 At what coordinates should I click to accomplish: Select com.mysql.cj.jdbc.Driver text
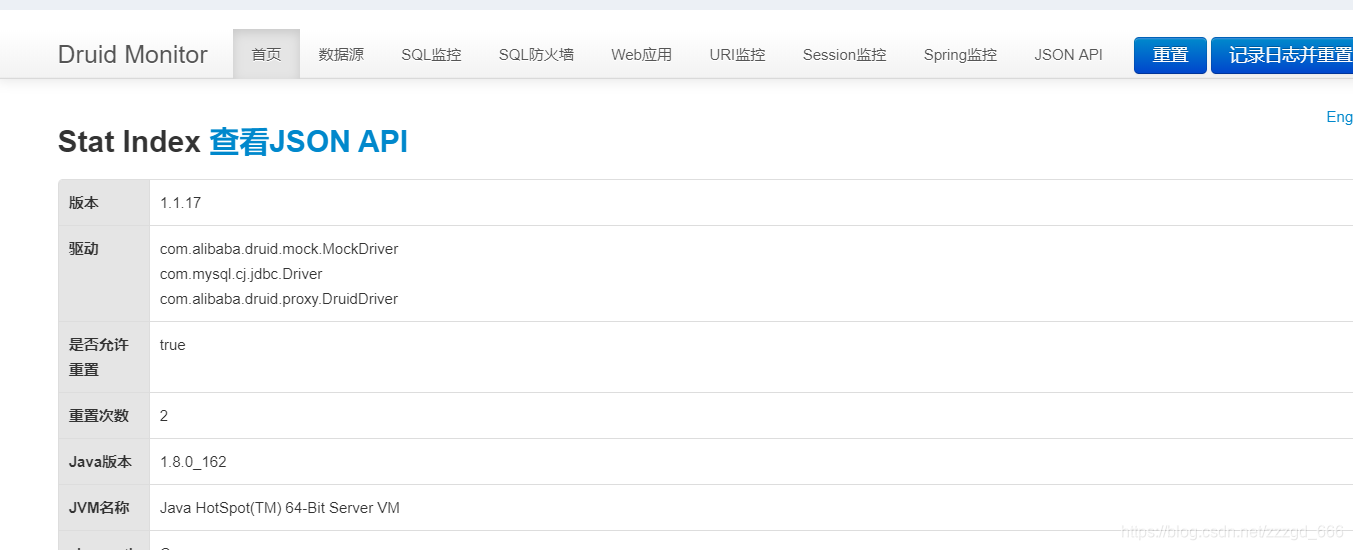pos(241,273)
